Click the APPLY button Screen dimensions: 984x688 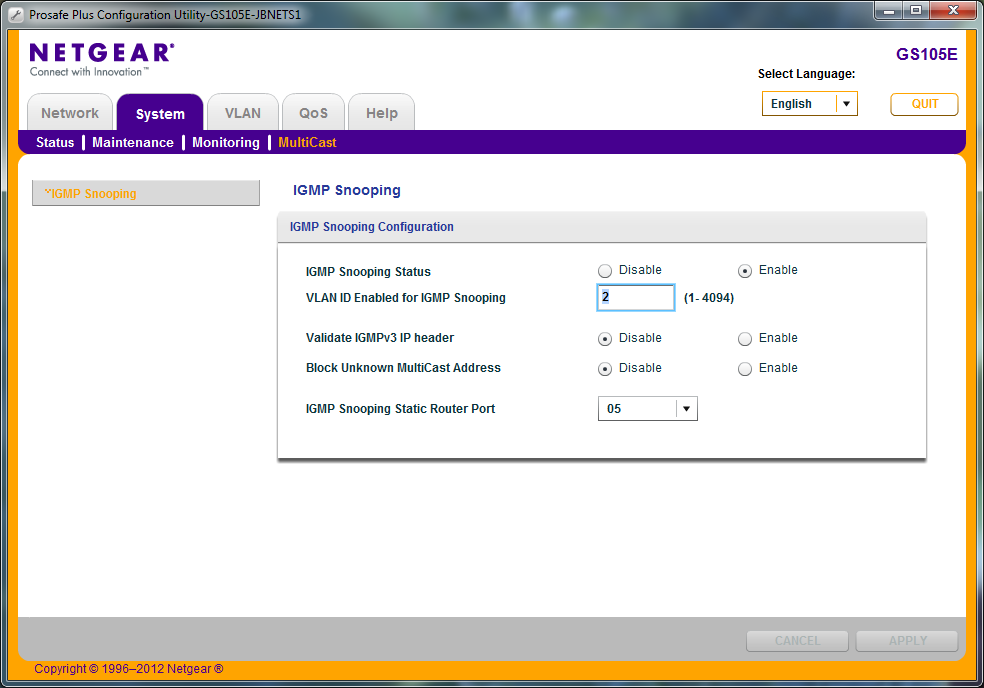907,641
